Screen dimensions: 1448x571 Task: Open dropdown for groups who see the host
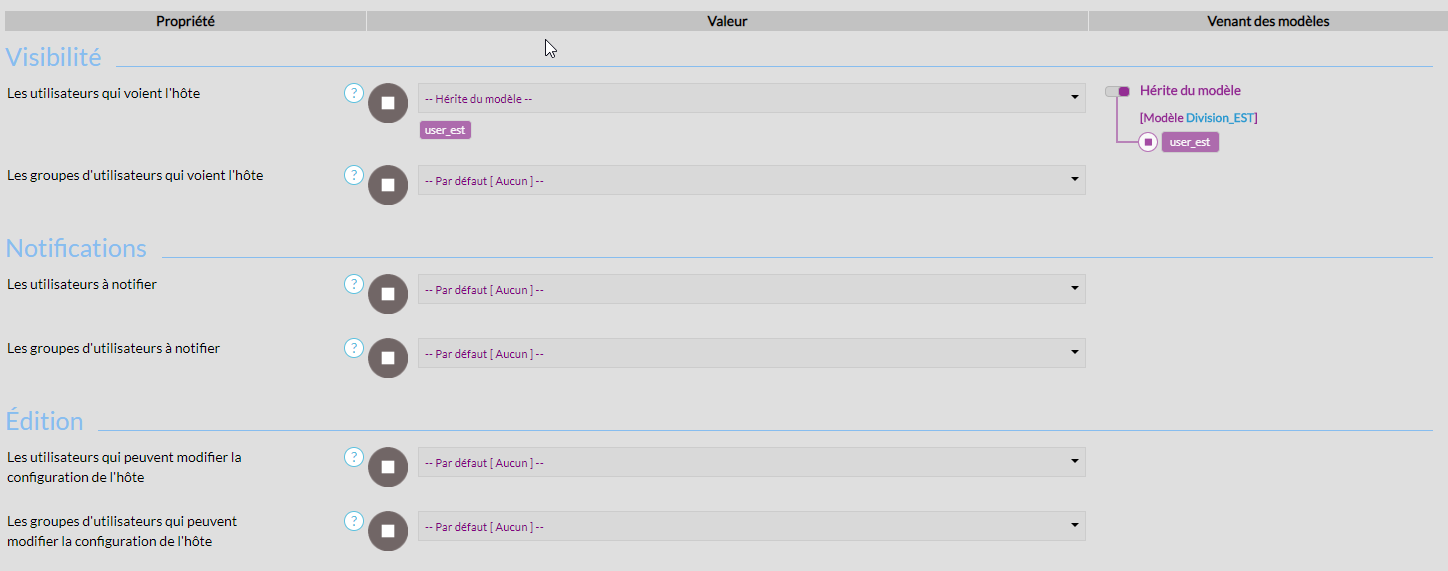(751, 180)
